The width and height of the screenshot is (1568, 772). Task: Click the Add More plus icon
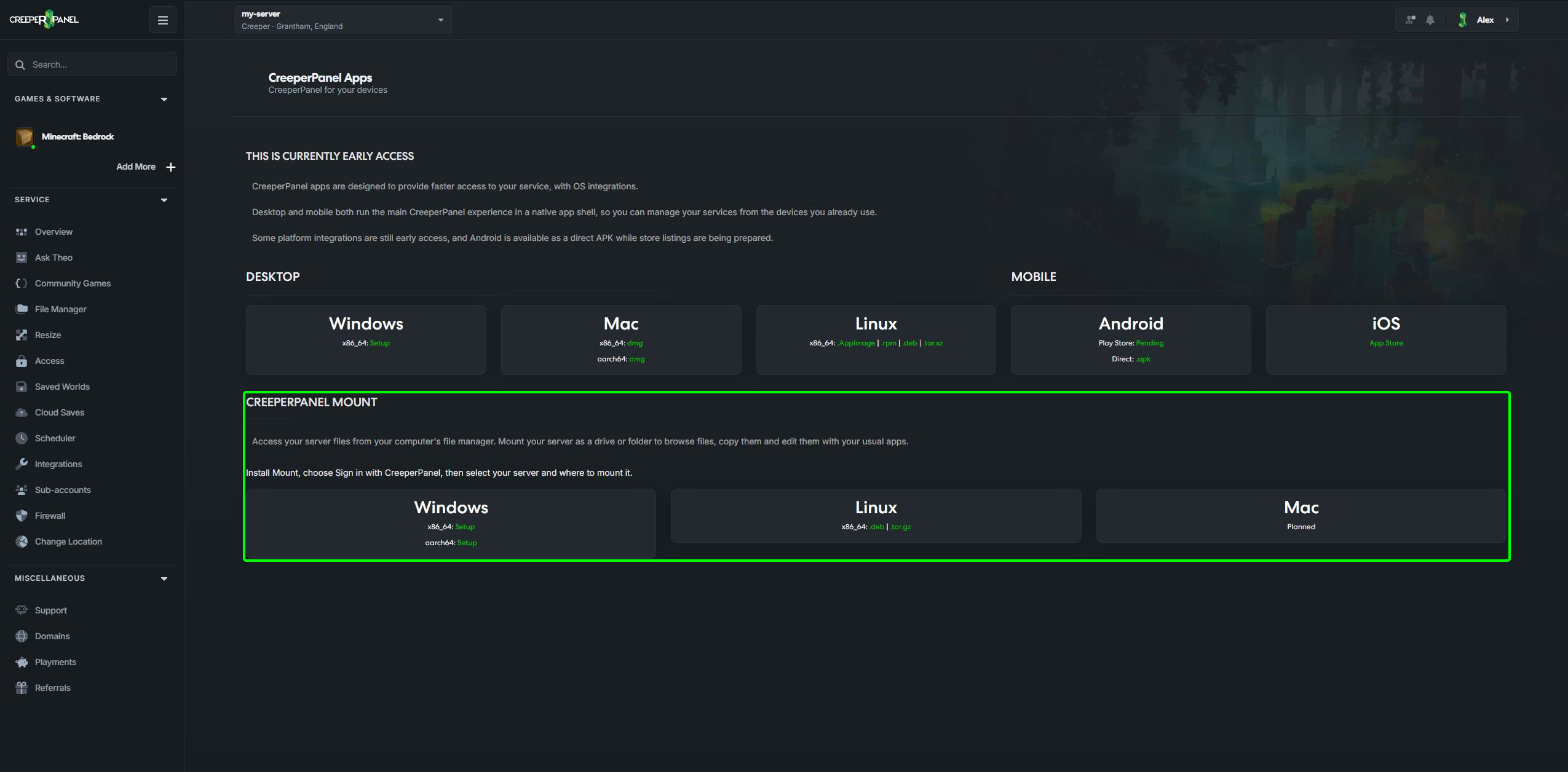pos(171,167)
